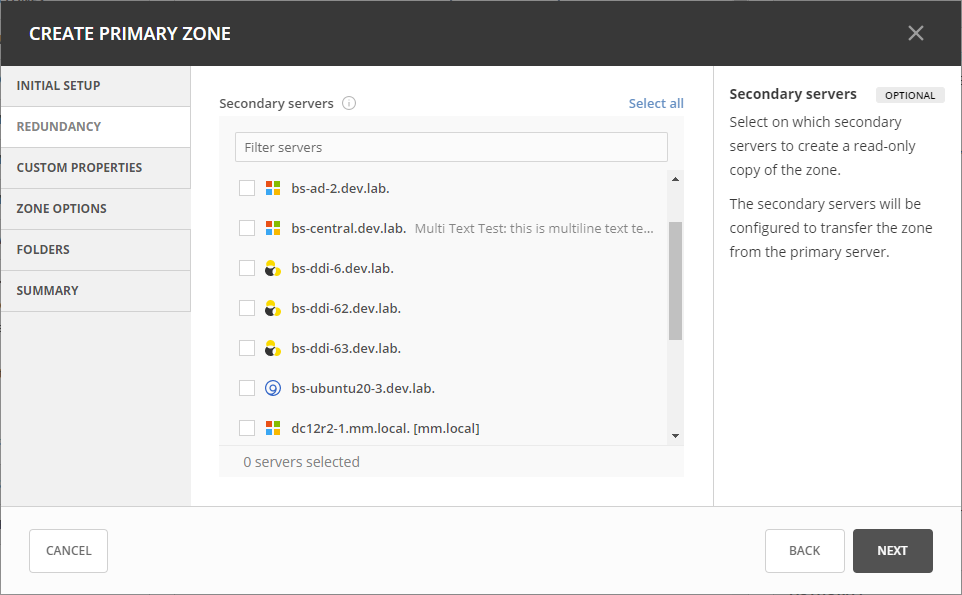The width and height of the screenshot is (962, 595).
Task: Click the info icon next to Secondary servers
Action: pos(349,103)
